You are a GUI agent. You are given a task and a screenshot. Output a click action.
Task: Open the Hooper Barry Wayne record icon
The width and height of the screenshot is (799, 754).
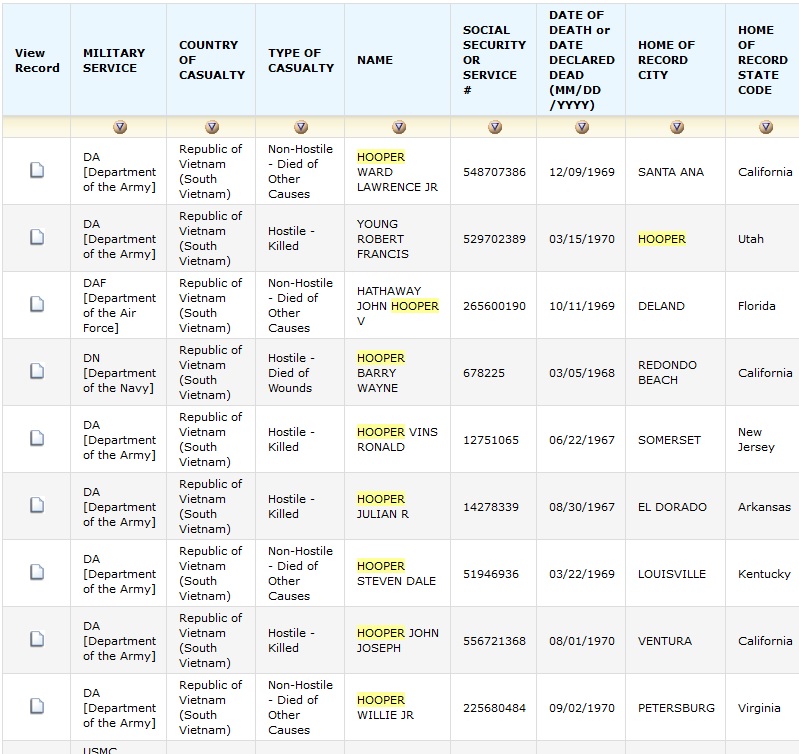37,372
